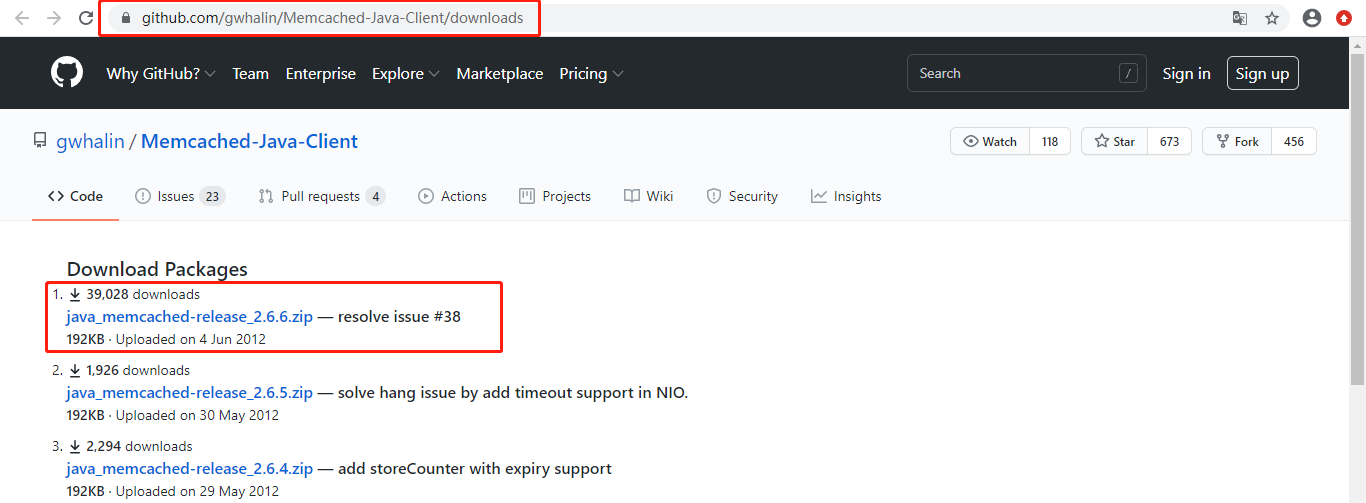Click the text 'Uploaded on 4 Jun 2012'
Viewport: 1366px width, 503px height.
[191, 339]
